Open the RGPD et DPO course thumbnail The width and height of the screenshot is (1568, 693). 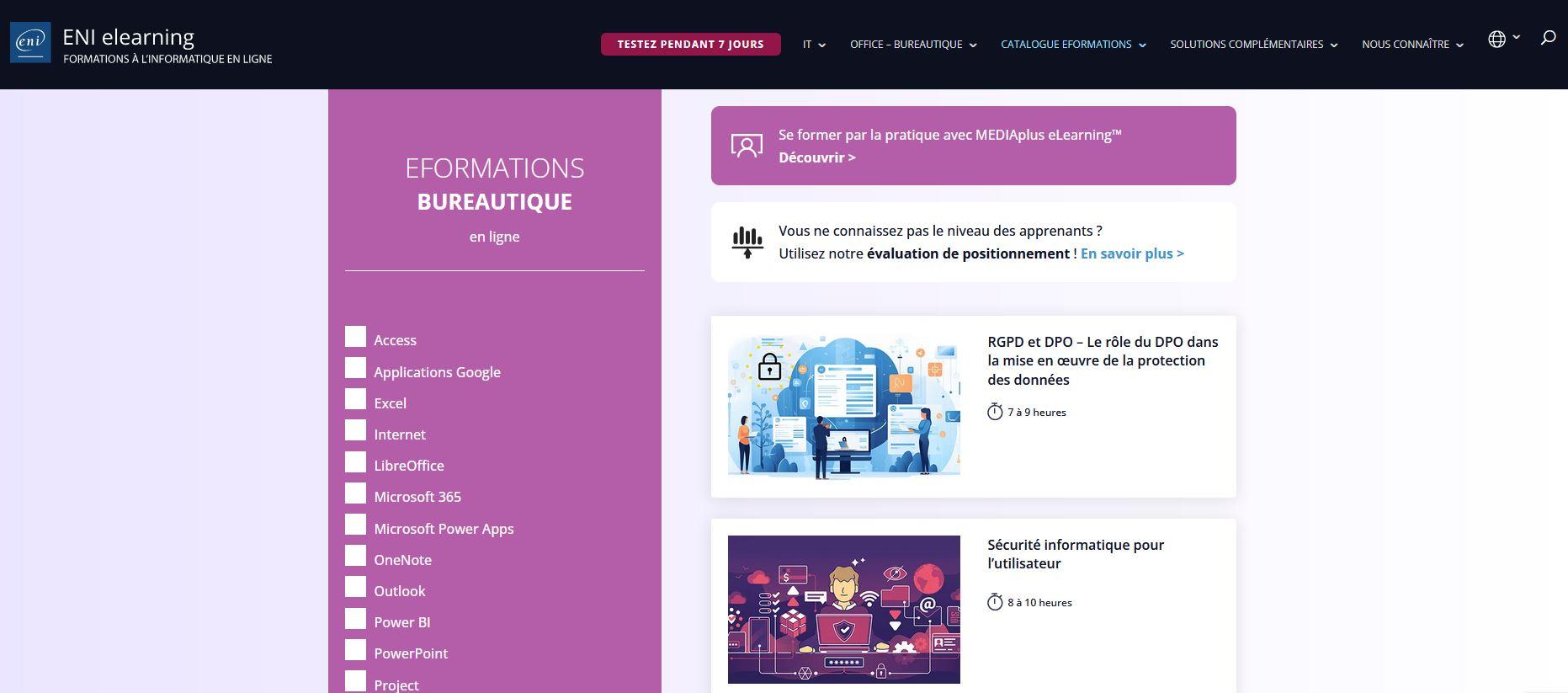click(x=843, y=407)
